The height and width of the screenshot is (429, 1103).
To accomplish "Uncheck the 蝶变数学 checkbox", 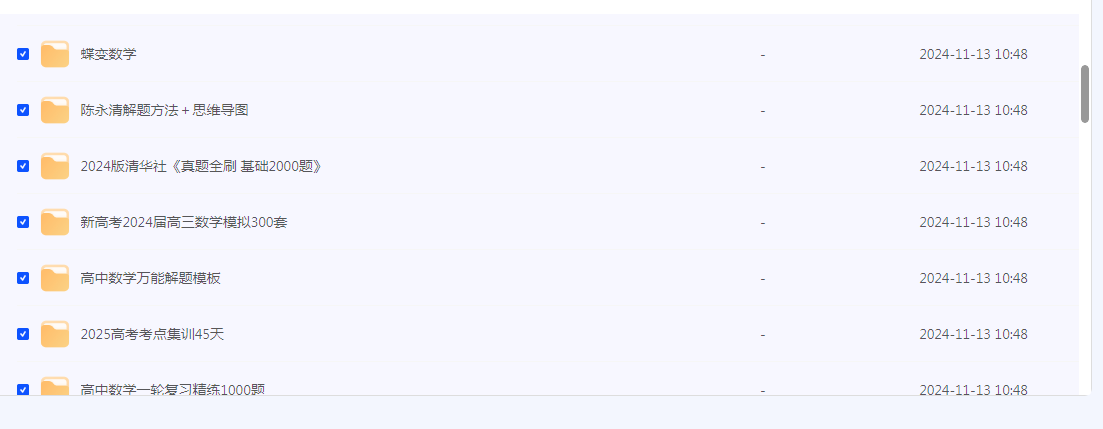I will 23,54.
